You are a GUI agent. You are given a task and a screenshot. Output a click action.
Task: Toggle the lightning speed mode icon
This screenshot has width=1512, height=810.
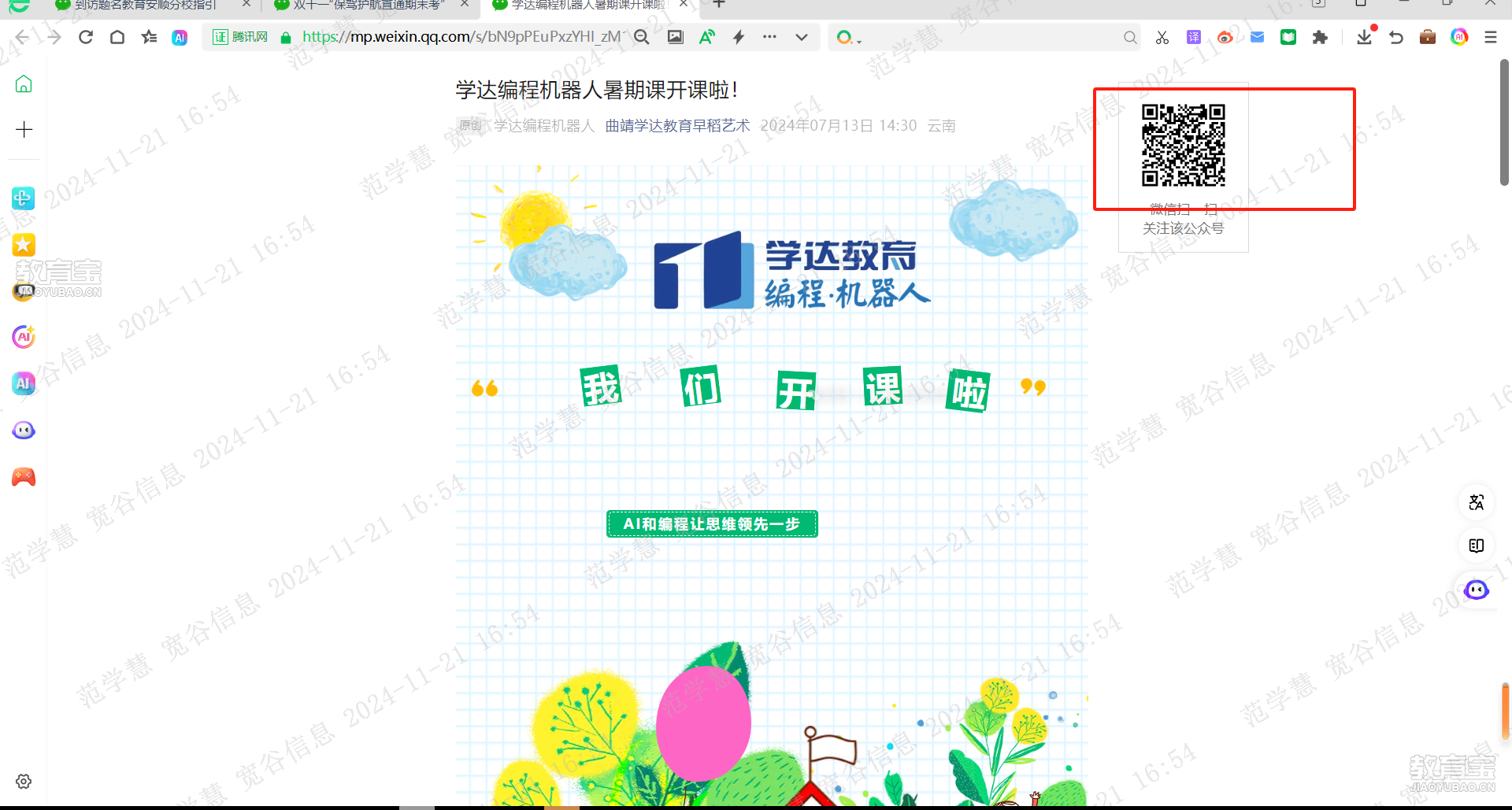point(739,37)
